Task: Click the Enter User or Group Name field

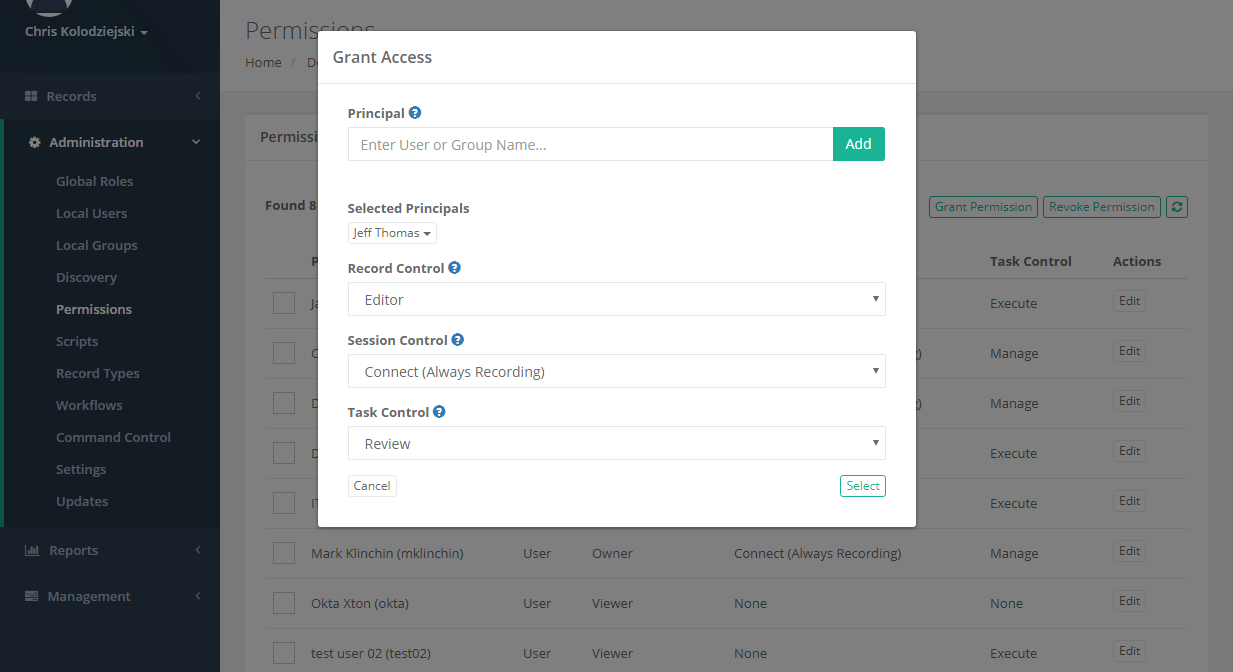Action: pyautogui.click(x=589, y=143)
